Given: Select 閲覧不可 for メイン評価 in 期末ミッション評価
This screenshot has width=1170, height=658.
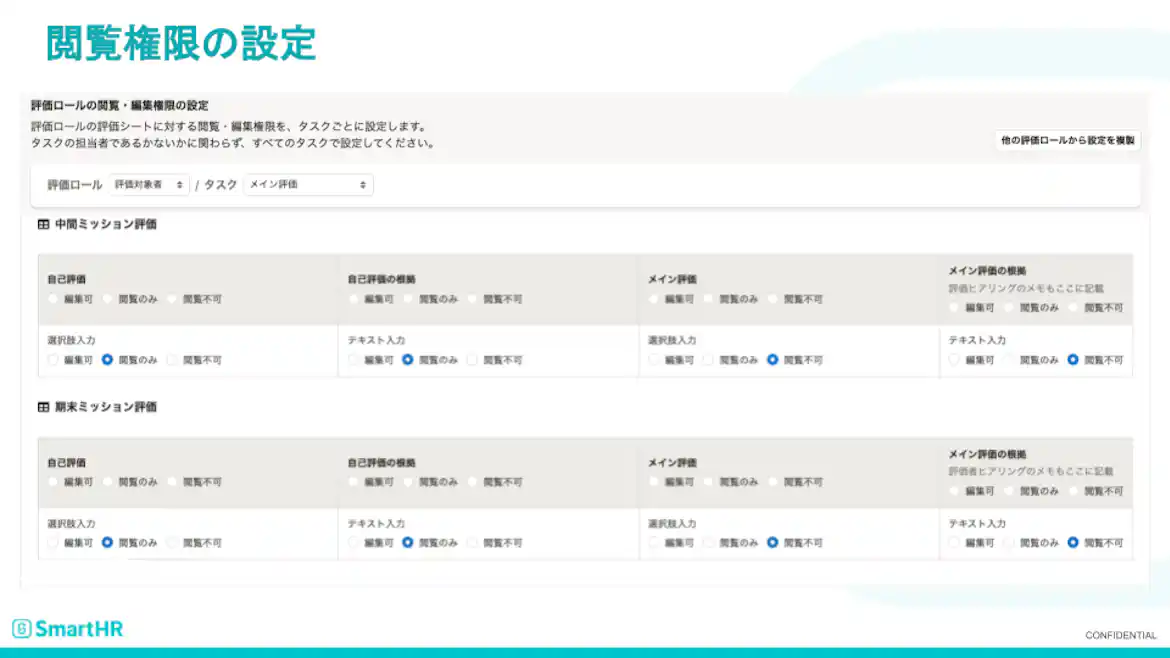Looking at the screenshot, I should [774, 481].
